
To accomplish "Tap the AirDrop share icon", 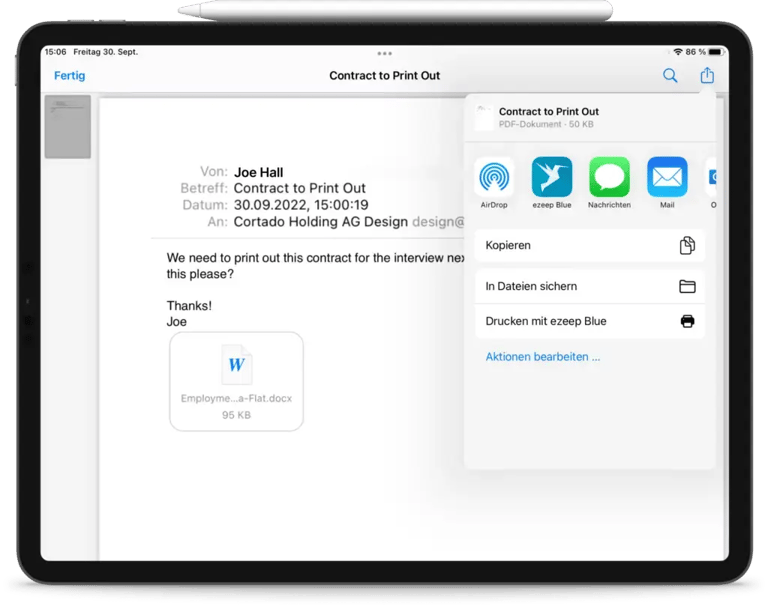I will pyautogui.click(x=494, y=177).
